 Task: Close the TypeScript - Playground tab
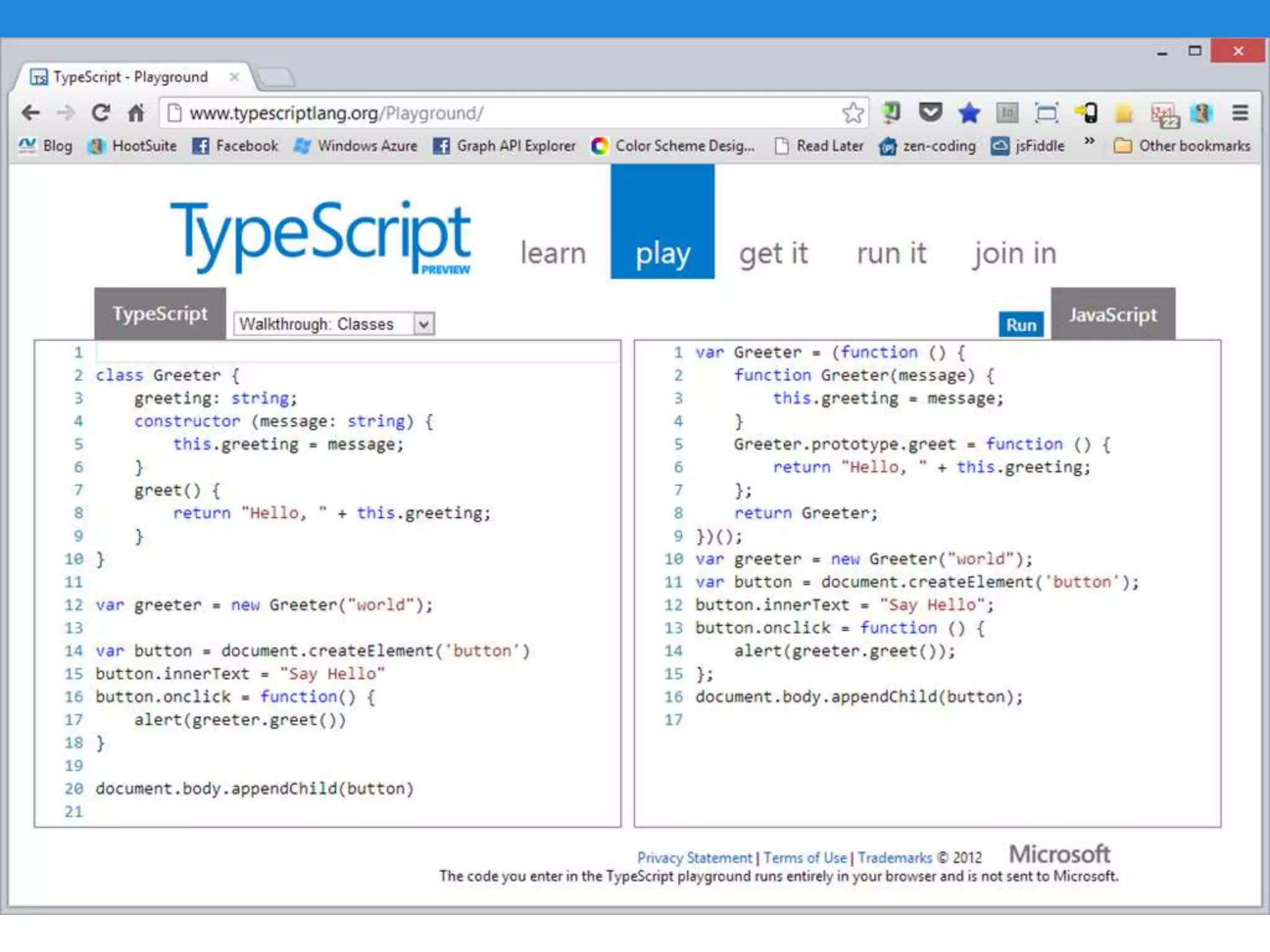(234, 77)
